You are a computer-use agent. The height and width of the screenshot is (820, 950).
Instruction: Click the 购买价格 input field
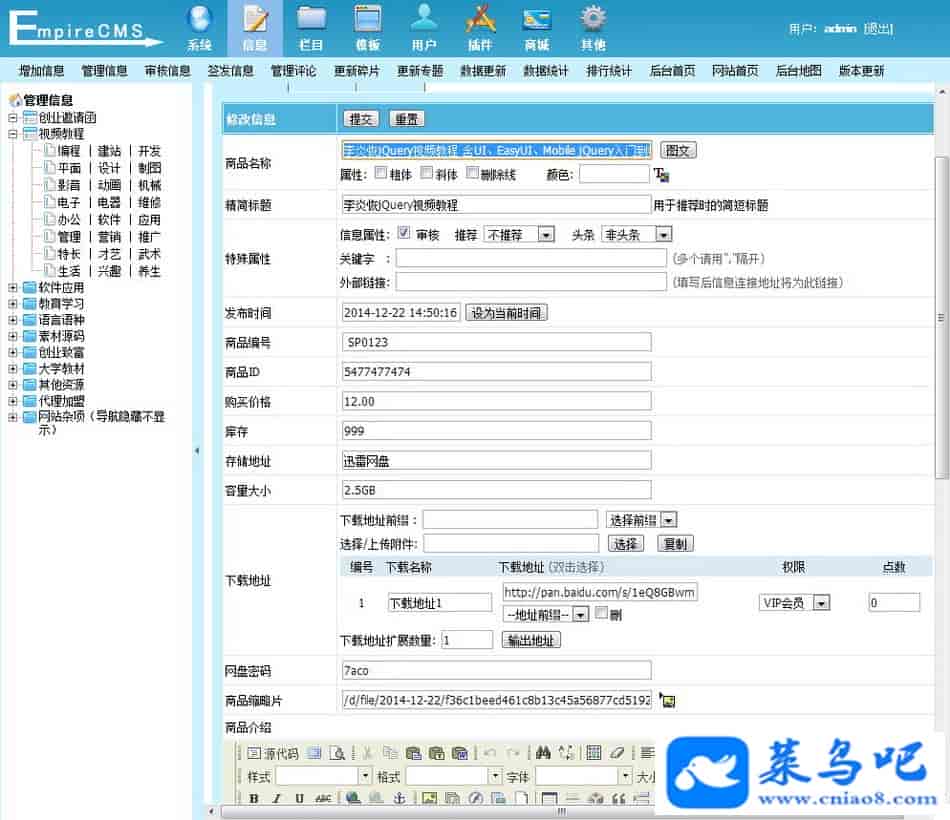[496, 401]
